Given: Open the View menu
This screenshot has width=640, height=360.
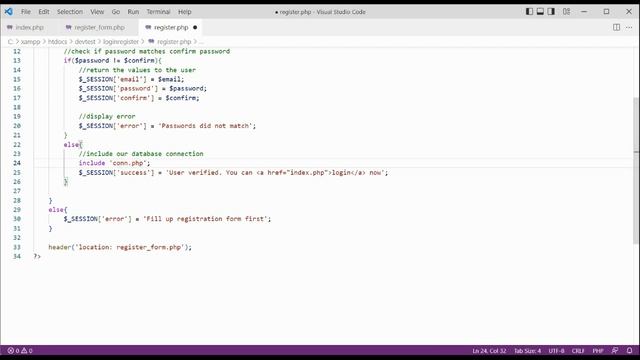Looking at the screenshot, I should tap(97, 12).
